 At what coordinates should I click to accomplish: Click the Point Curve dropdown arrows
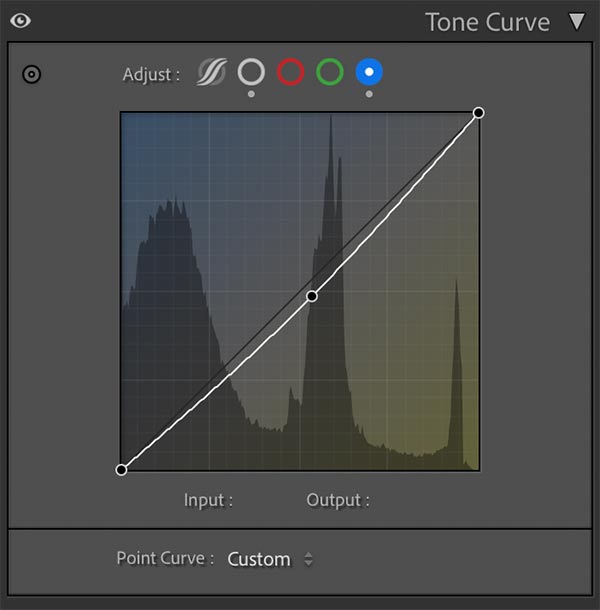click(309, 559)
